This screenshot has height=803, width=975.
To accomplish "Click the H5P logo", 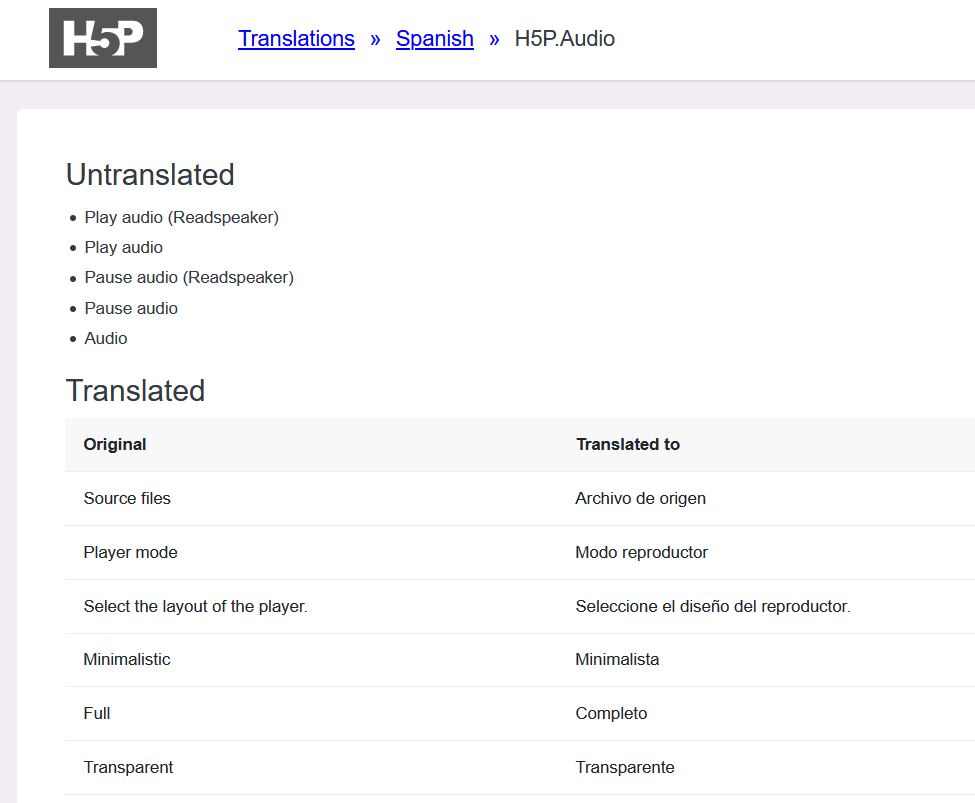I will coord(103,38).
